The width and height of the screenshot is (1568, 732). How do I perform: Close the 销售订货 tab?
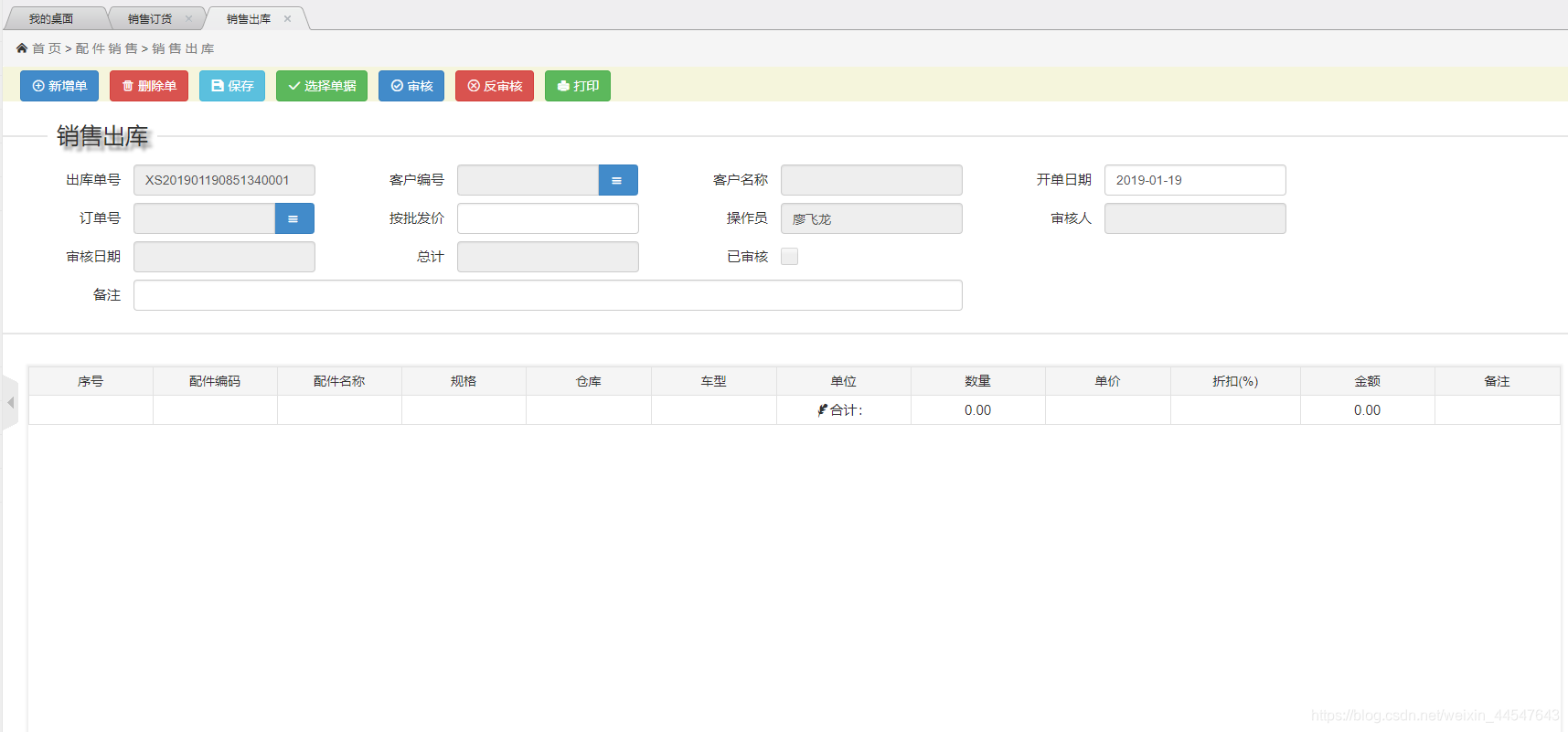[188, 18]
